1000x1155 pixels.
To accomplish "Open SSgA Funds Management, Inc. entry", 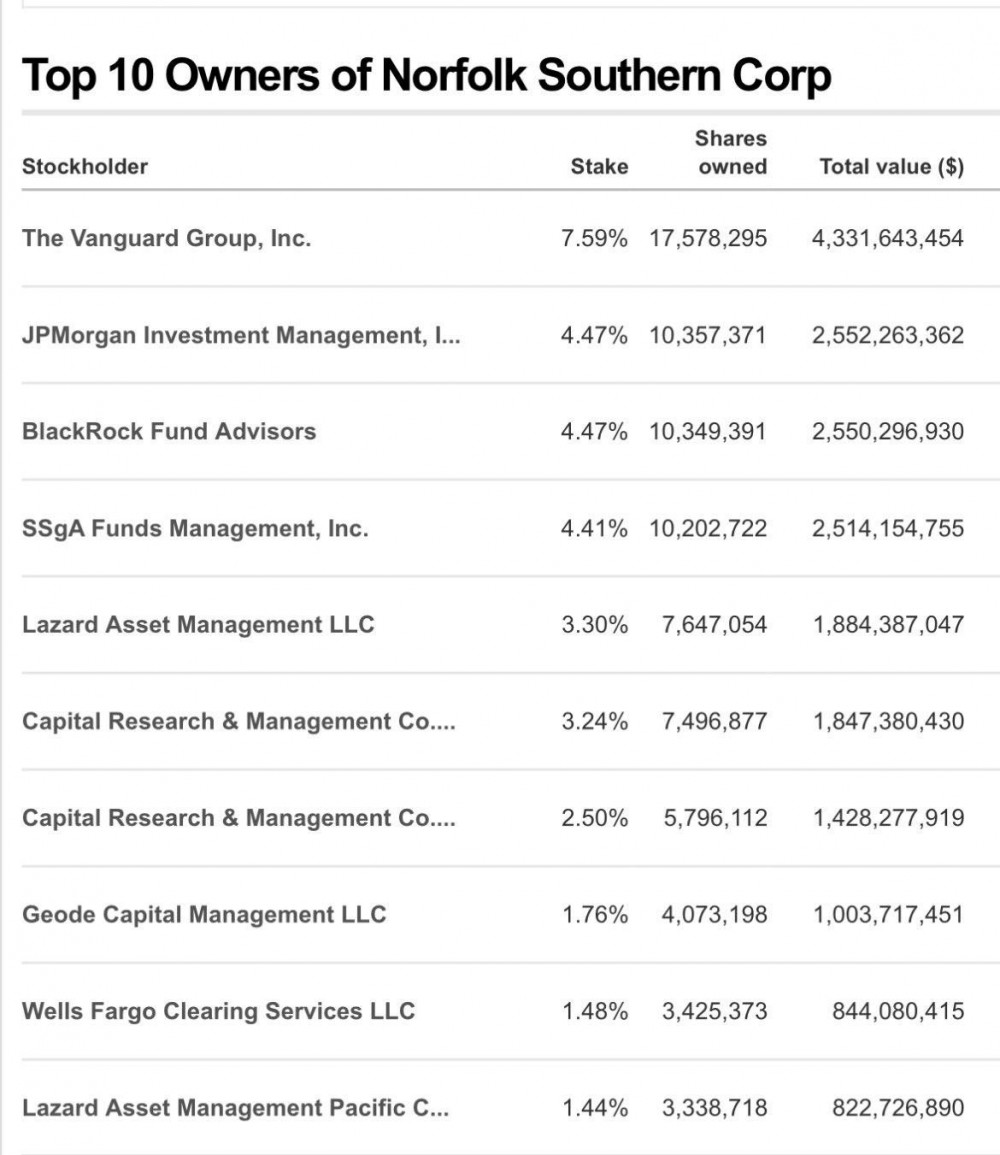I will [195, 528].
